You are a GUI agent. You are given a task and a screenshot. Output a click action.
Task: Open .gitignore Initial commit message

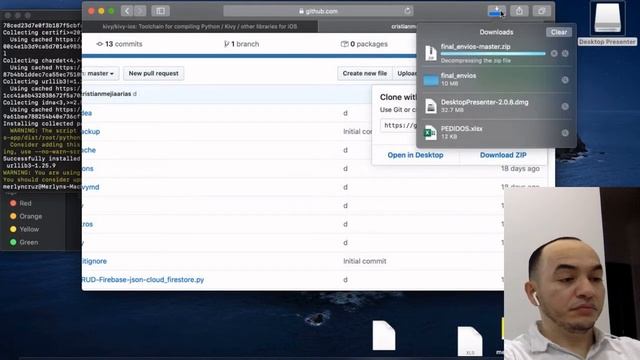pos(364,261)
